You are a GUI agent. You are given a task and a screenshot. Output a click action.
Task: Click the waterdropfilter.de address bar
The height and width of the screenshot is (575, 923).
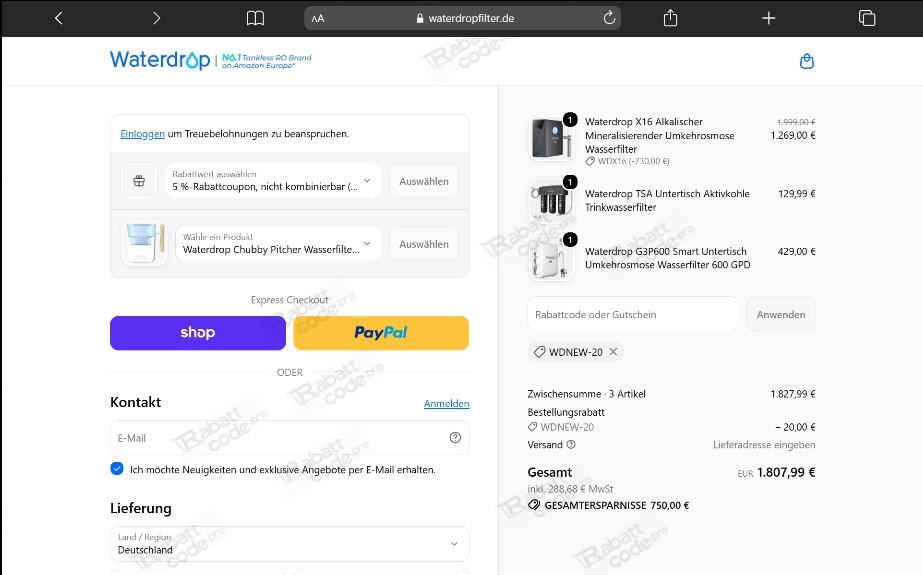pyautogui.click(x=462, y=18)
